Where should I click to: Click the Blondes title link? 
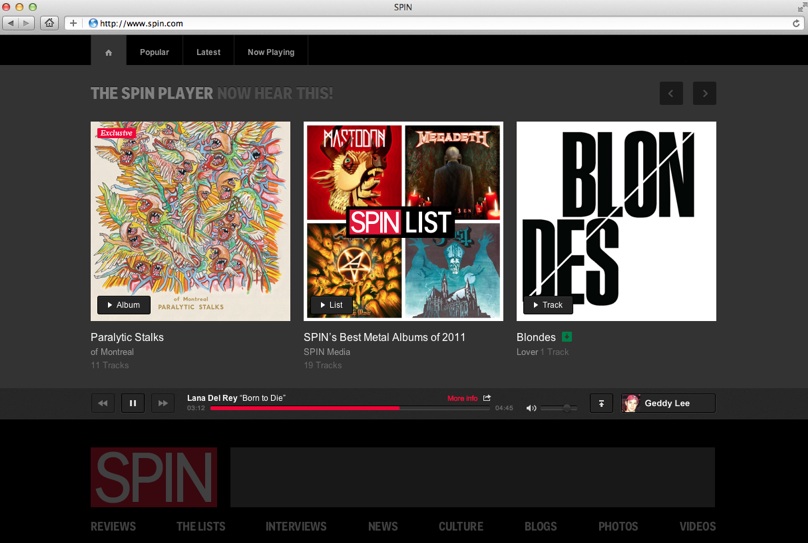(x=536, y=337)
